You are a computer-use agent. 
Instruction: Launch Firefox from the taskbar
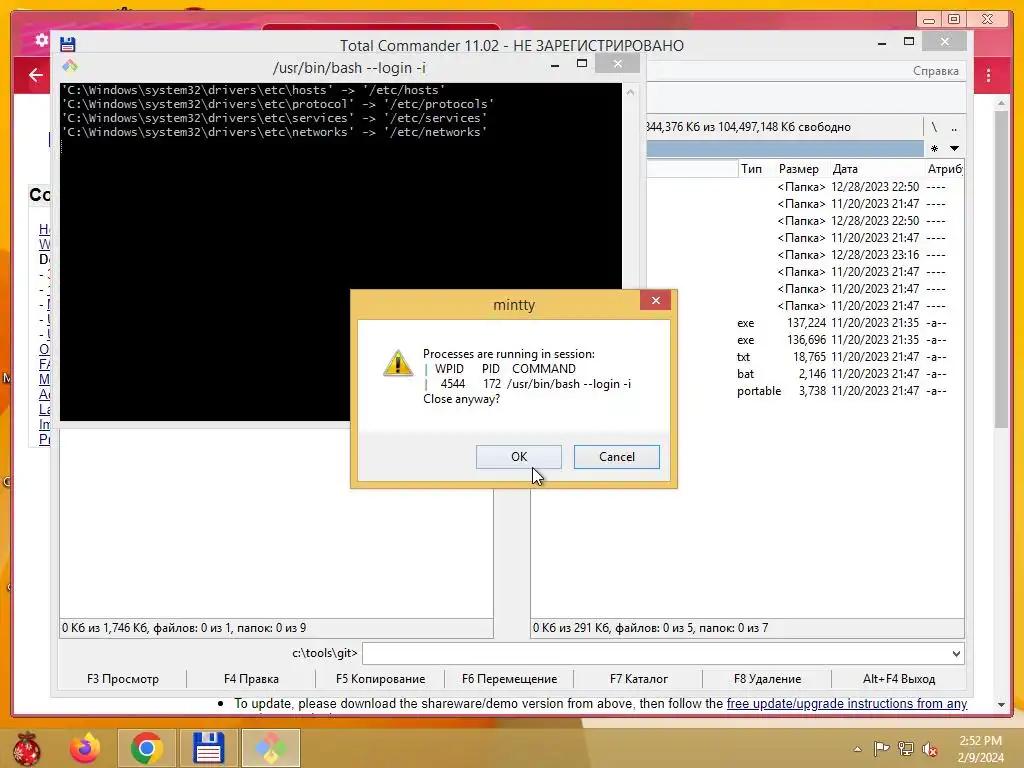point(85,748)
